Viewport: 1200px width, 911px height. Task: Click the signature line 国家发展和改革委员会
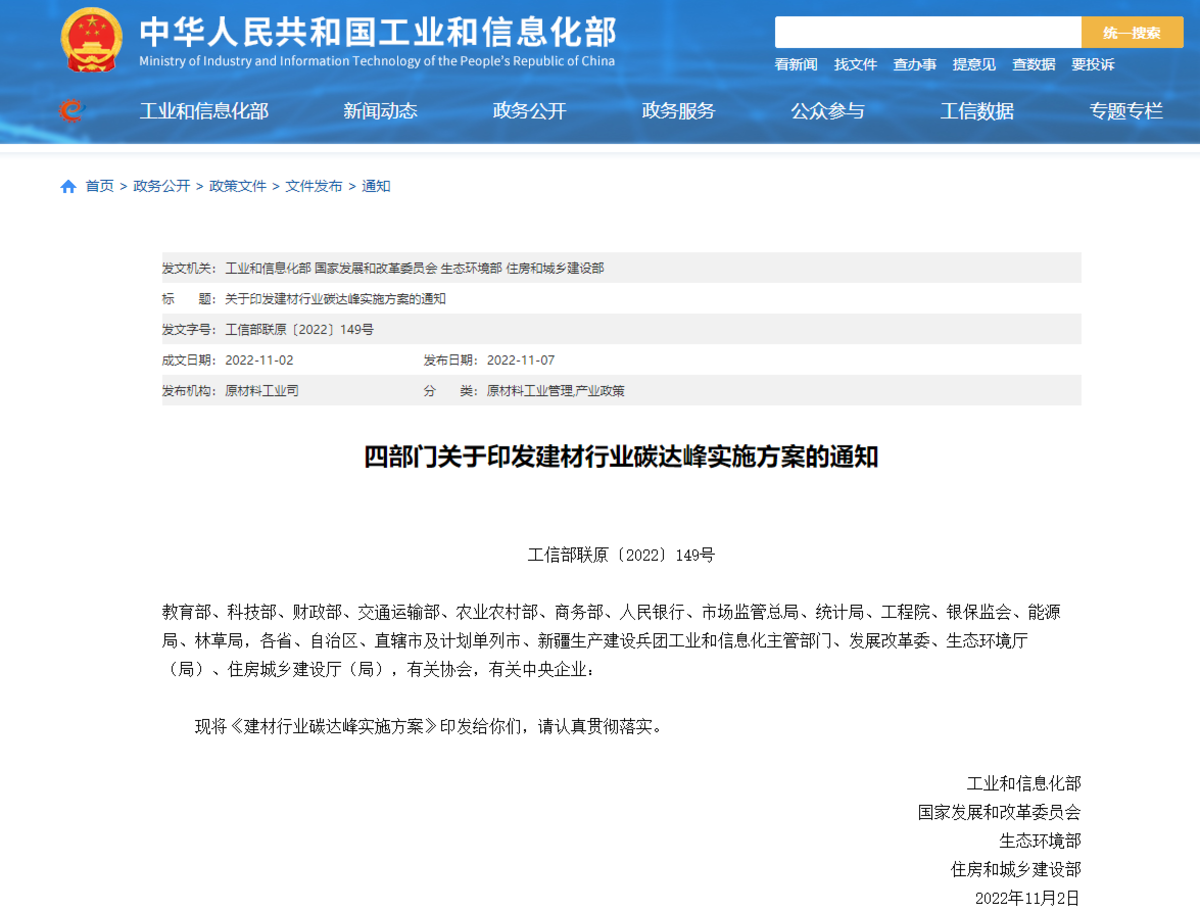click(999, 812)
